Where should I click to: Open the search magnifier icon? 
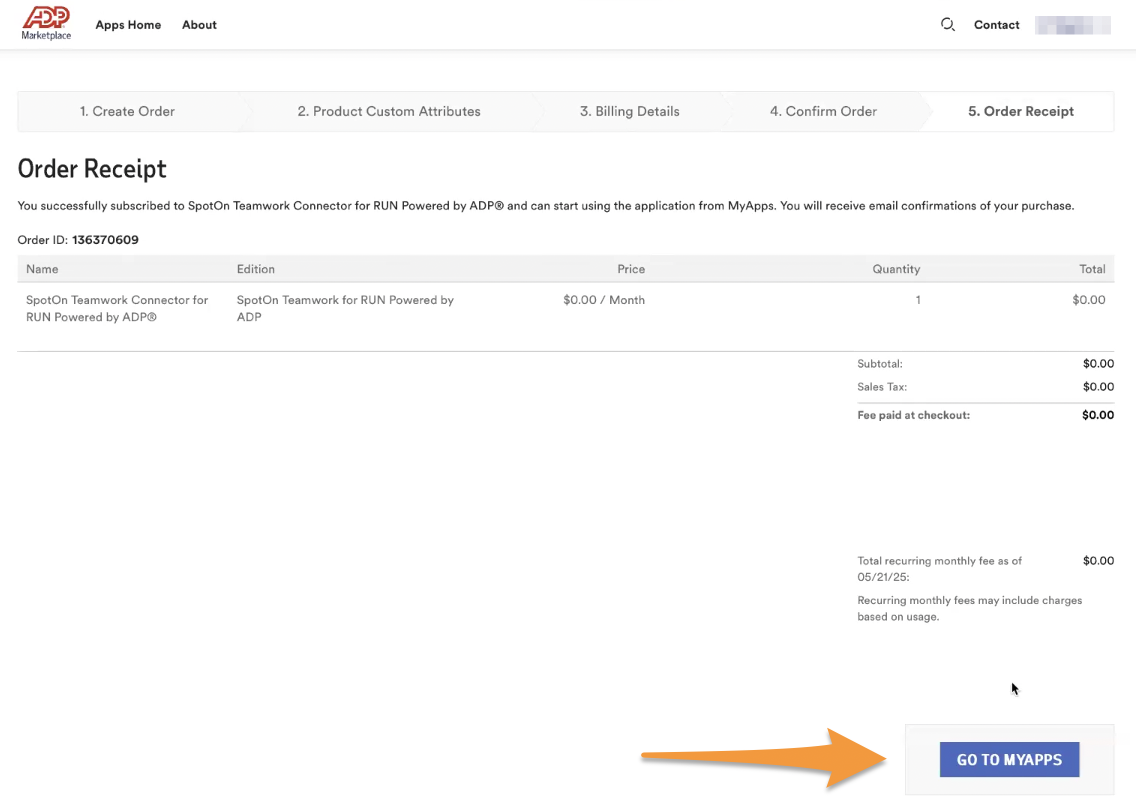click(947, 25)
